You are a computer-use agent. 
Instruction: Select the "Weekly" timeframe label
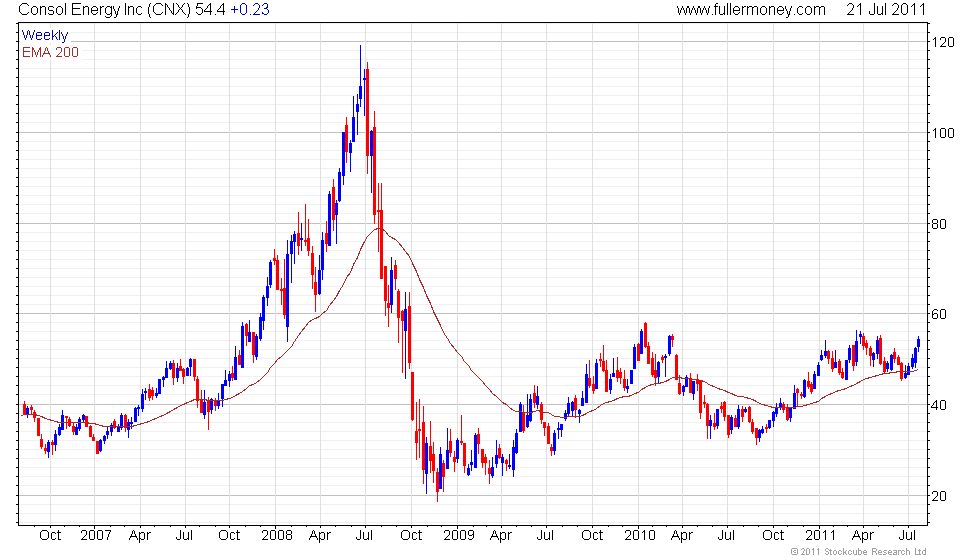point(44,36)
